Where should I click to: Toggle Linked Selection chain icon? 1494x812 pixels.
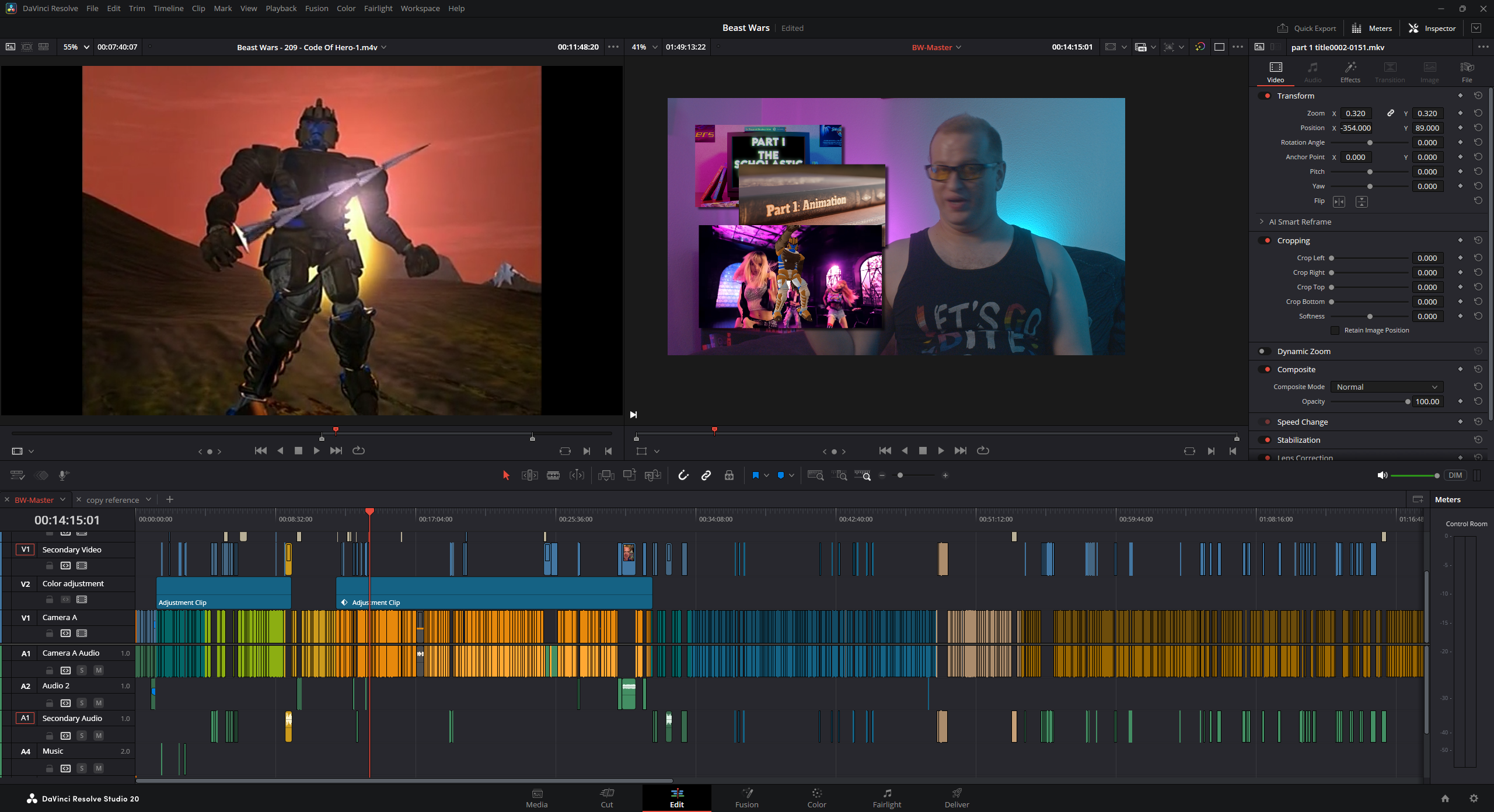tap(706, 475)
